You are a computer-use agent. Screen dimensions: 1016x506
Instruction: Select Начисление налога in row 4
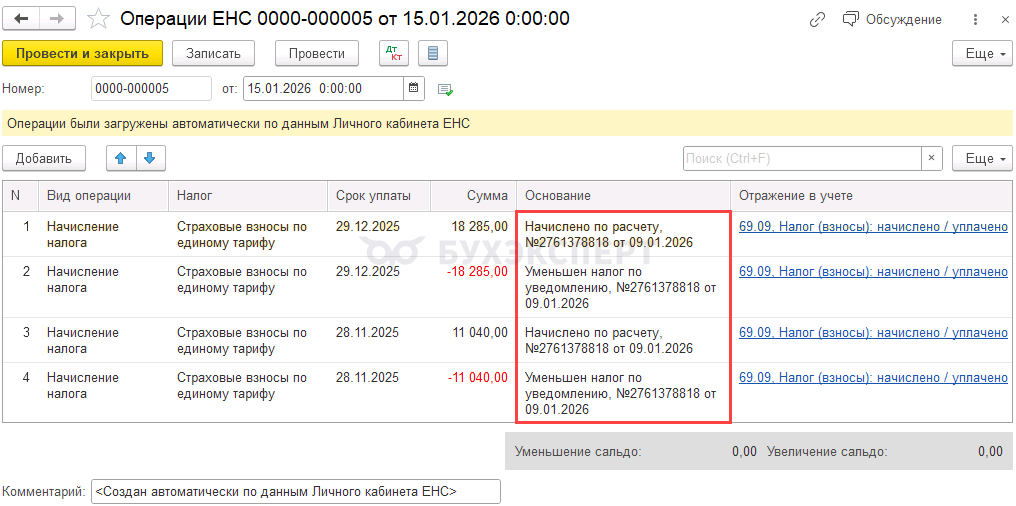(x=83, y=385)
